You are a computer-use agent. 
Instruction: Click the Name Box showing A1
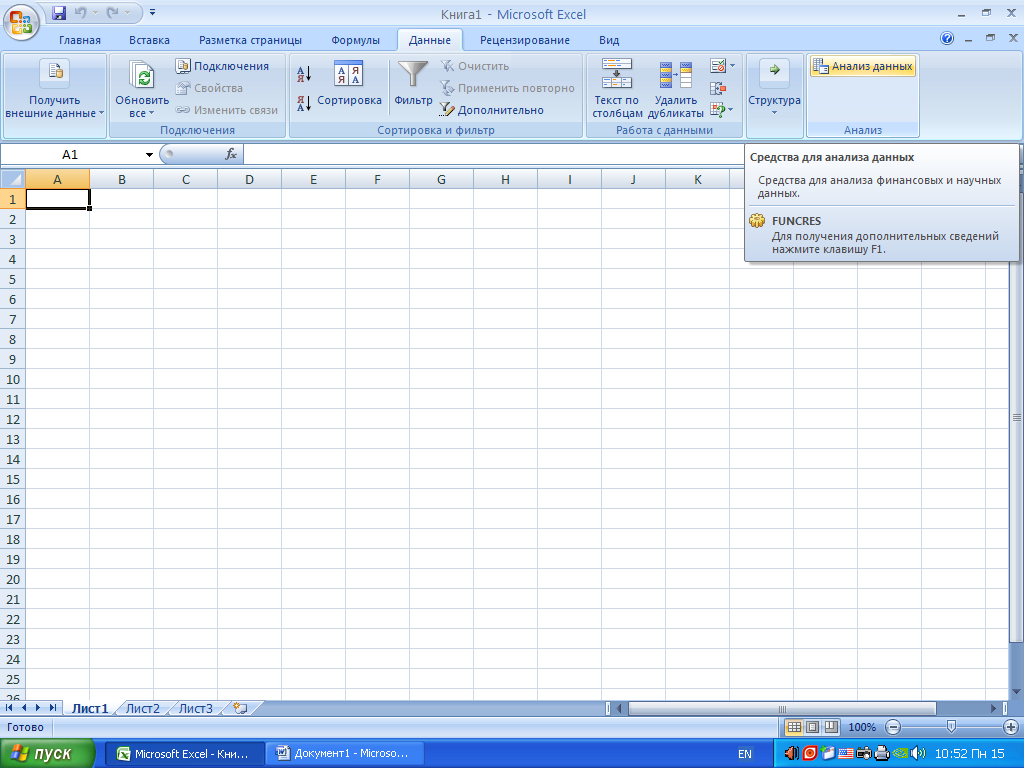point(71,155)
